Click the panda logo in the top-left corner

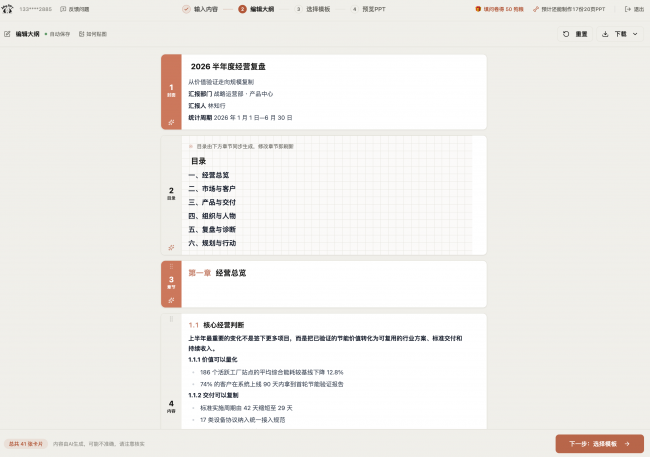7,9
